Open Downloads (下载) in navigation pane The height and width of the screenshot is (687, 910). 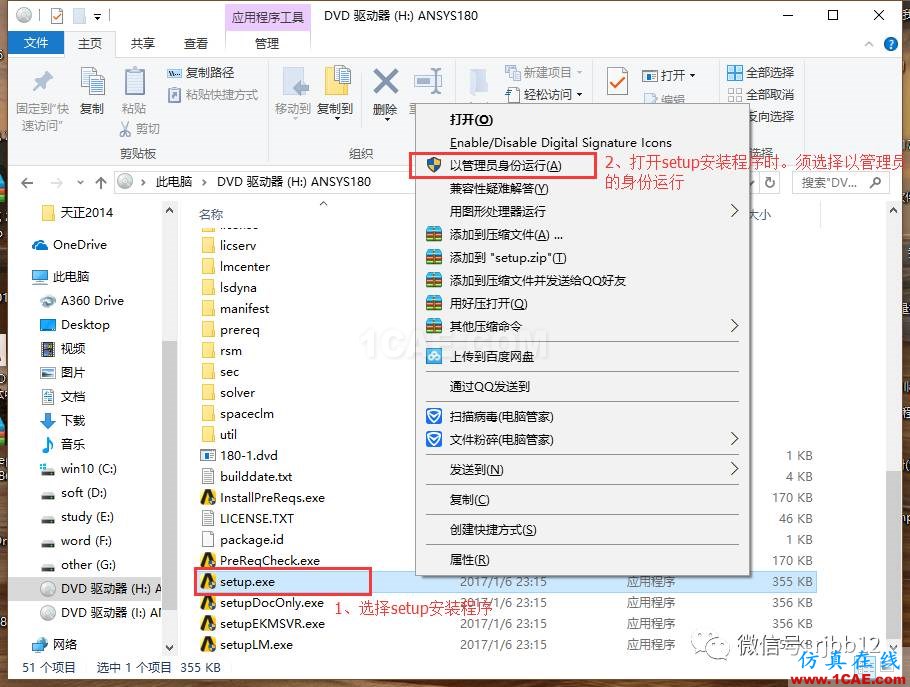63,421
